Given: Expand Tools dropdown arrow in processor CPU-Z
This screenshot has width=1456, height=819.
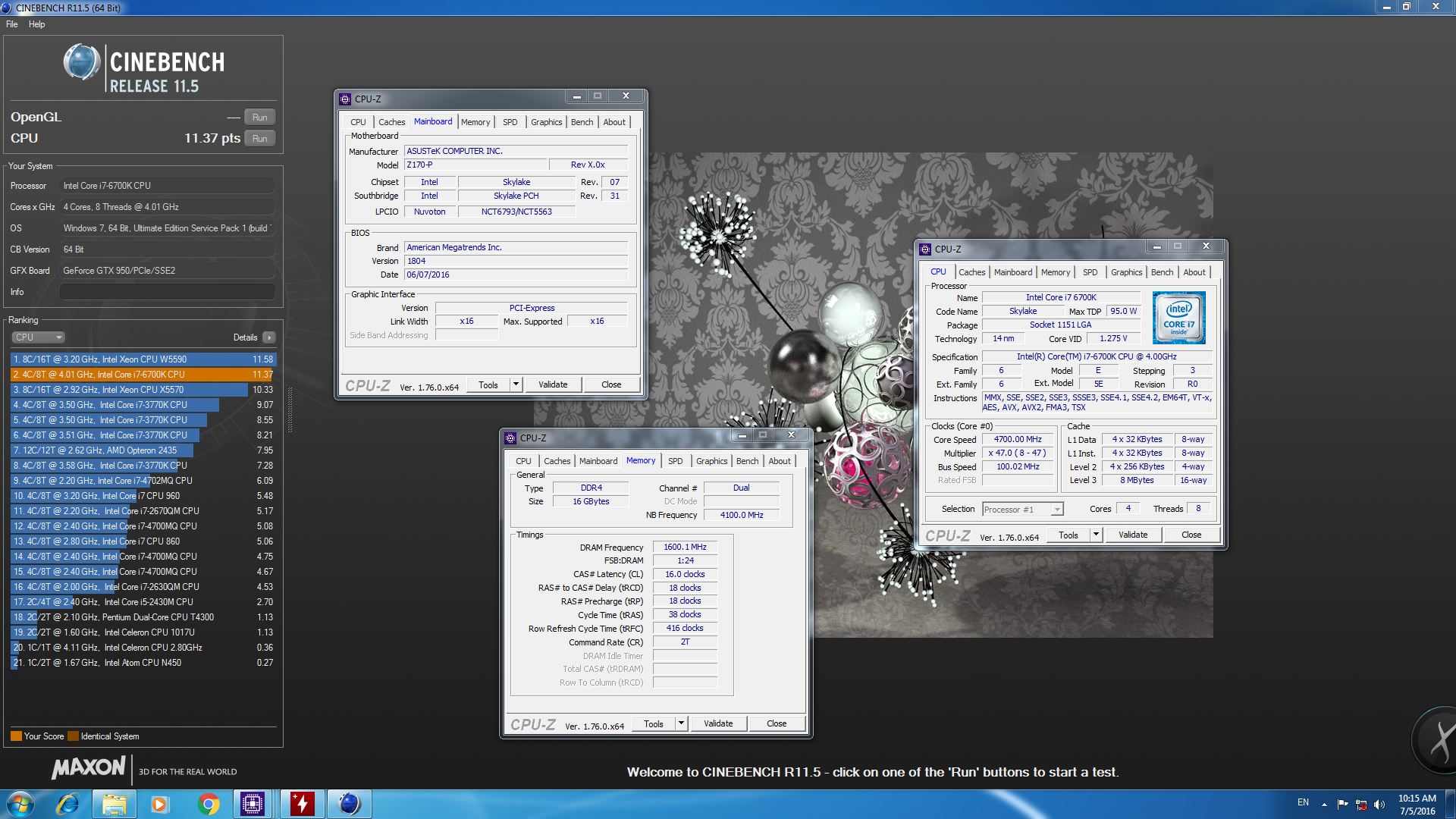Looking at the screenshot, I should [x=1096, y=535].
